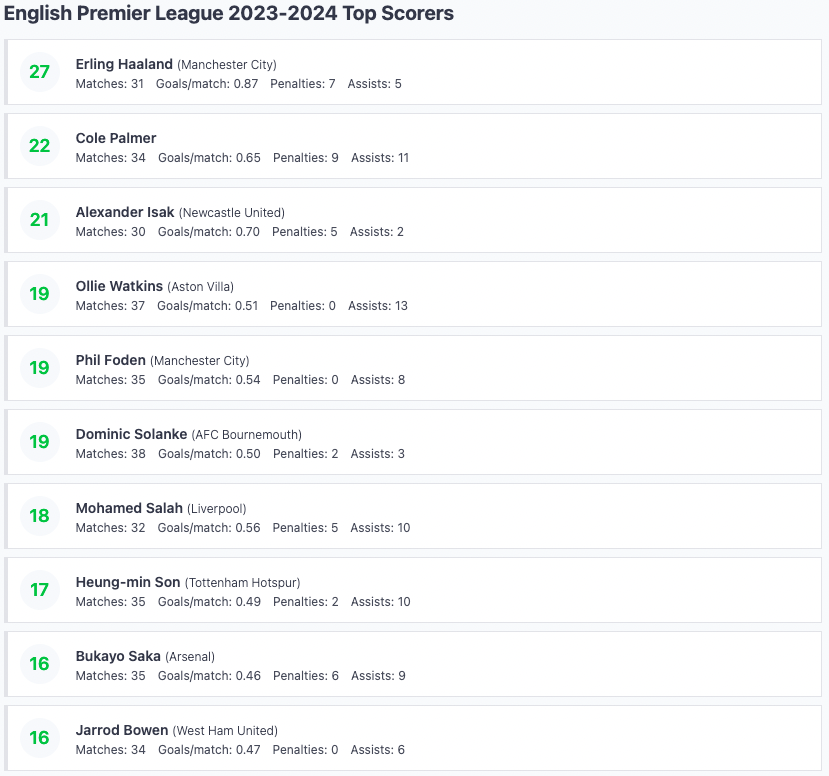Open the Erling Haaland player name
The image size is (829, 776).
click(124, 64)
